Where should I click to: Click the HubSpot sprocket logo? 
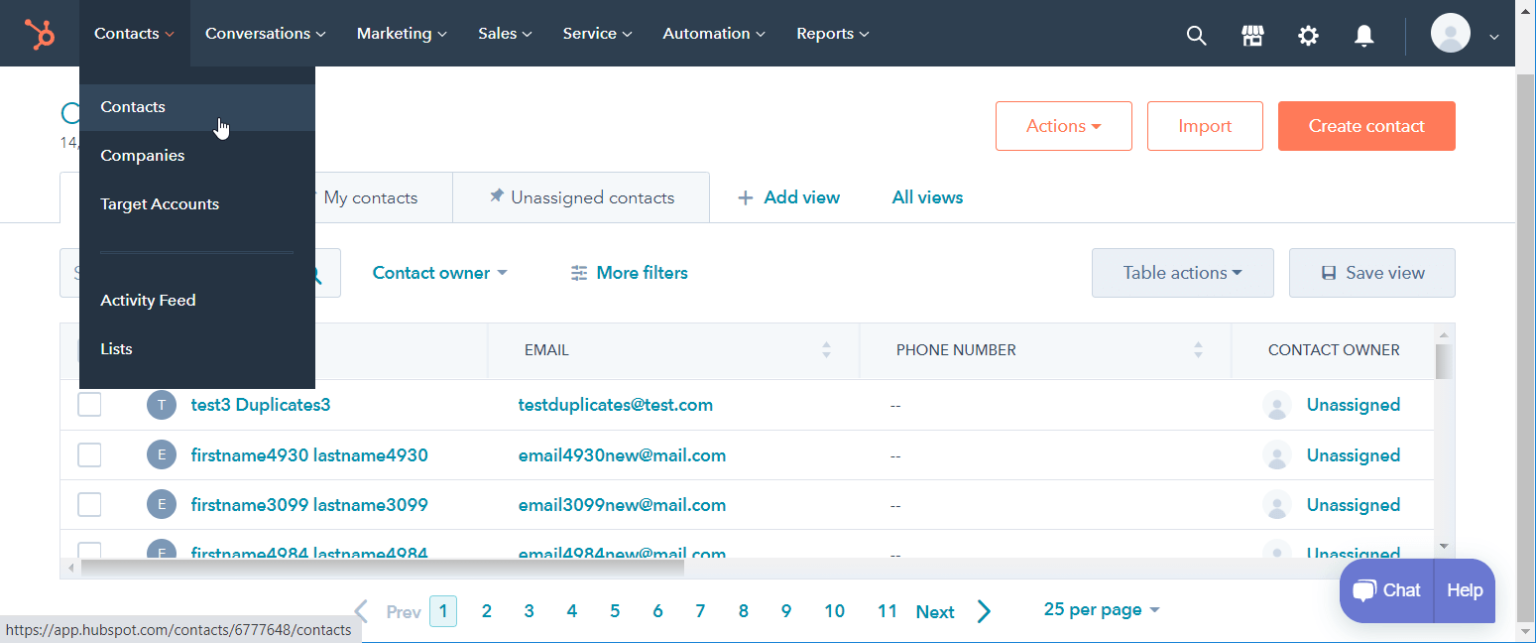coord(40,32)
